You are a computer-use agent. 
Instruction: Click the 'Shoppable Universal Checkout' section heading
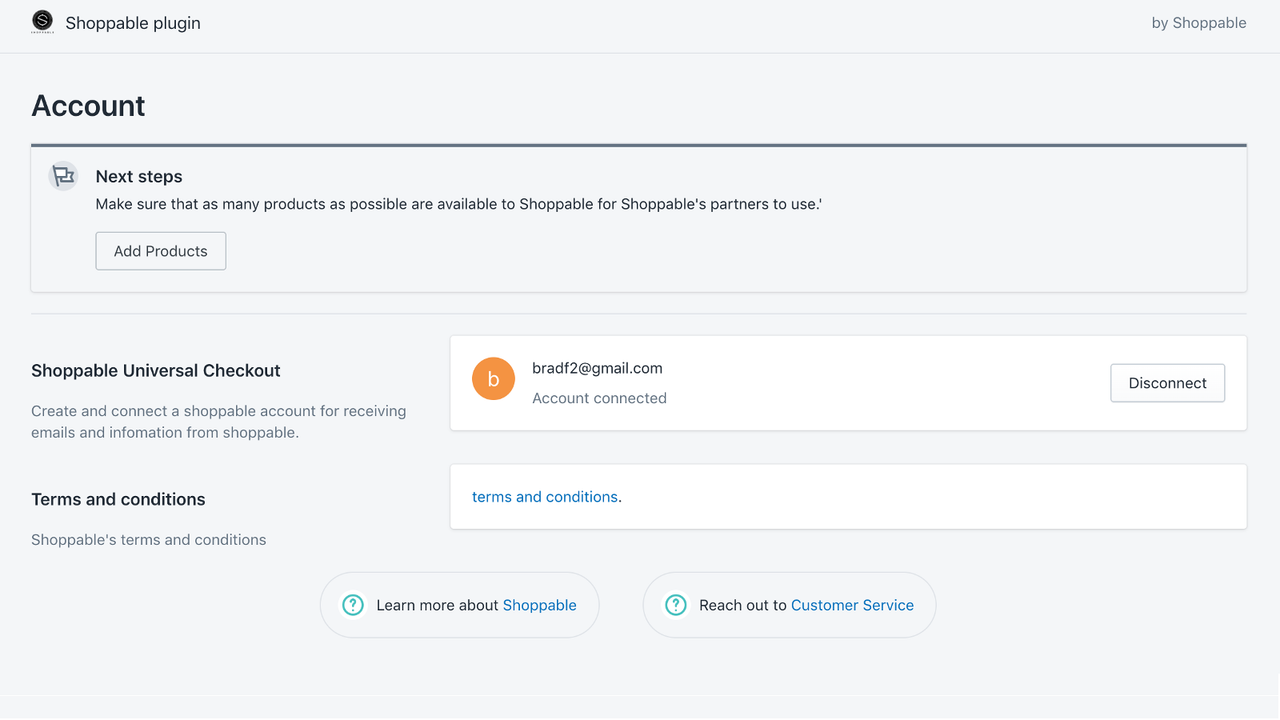pyautogui.click(x=155, y=370)
